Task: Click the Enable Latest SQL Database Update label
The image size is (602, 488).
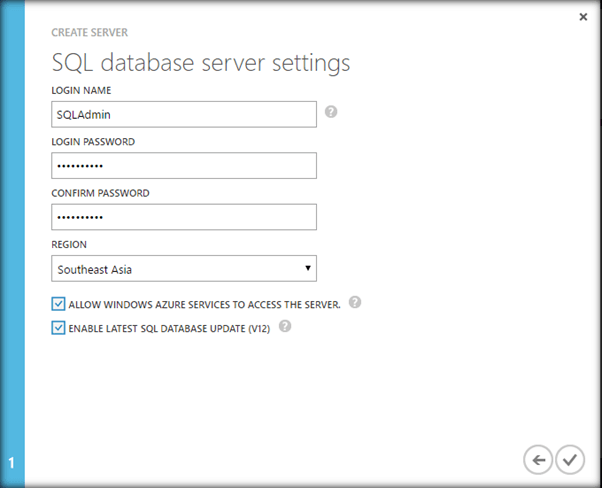Action: (x=170, y=327)
